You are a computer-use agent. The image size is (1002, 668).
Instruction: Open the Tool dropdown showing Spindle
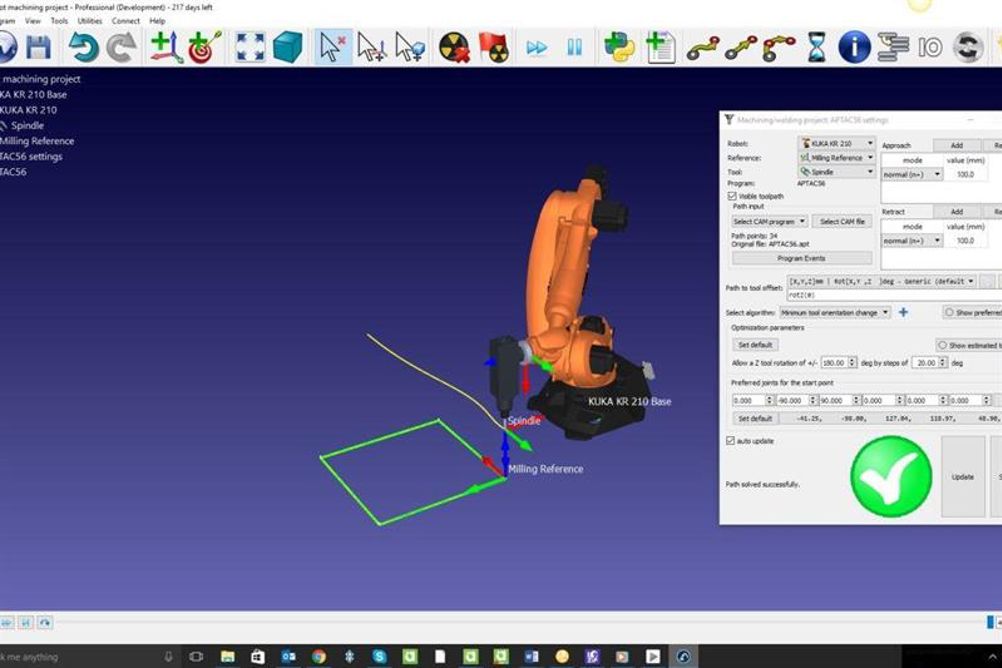[837, 171]
